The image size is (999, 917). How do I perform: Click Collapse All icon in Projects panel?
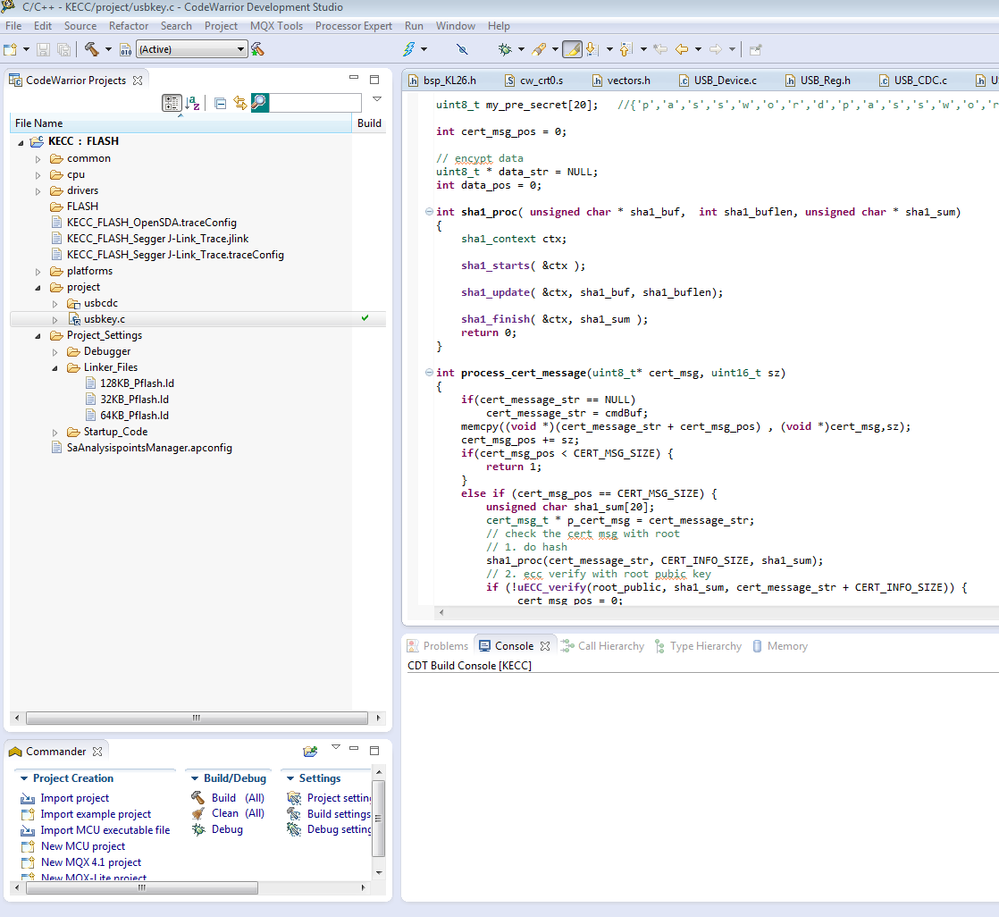(x=220, y=102)
